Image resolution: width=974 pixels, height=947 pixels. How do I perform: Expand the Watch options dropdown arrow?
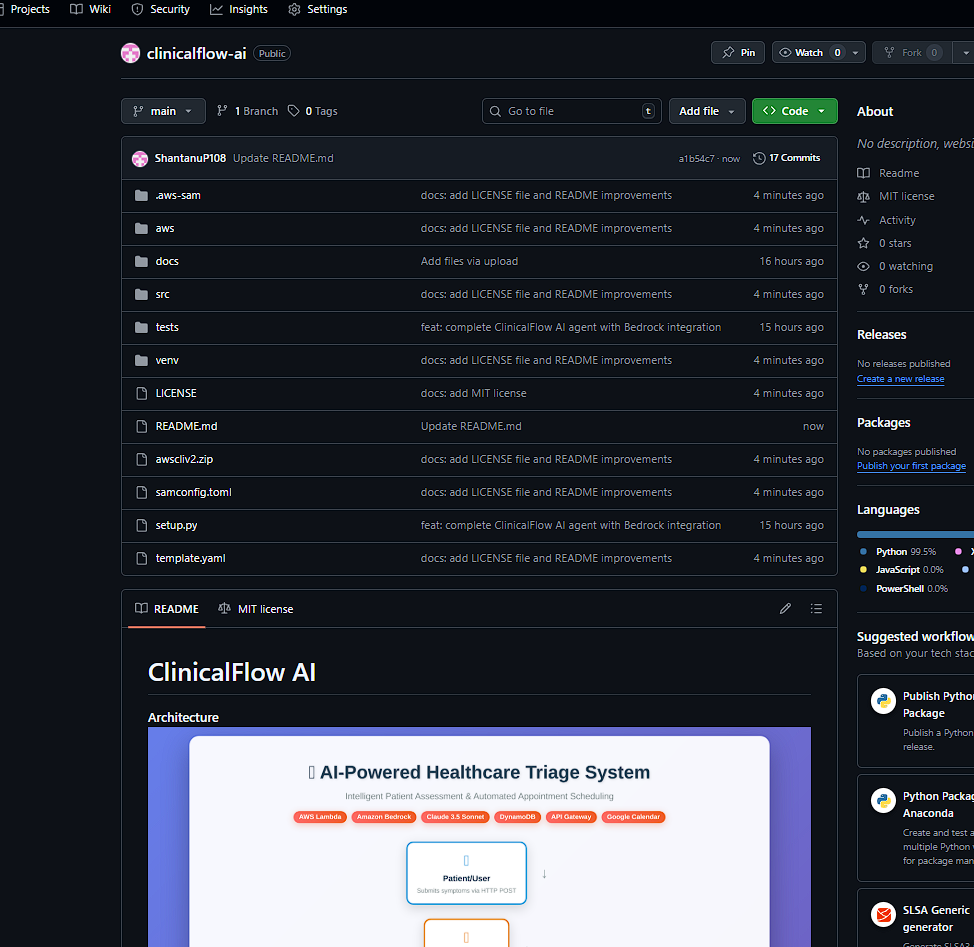[855, 53]
